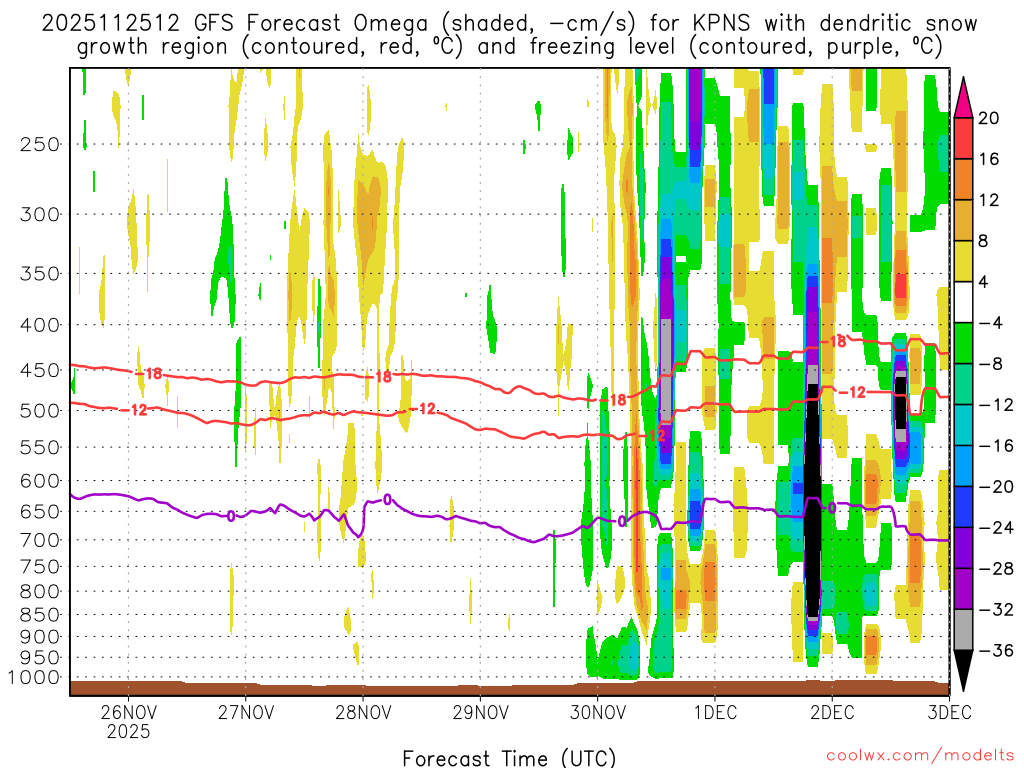Click the 28NOV time axis label

[x=363, y=712]
